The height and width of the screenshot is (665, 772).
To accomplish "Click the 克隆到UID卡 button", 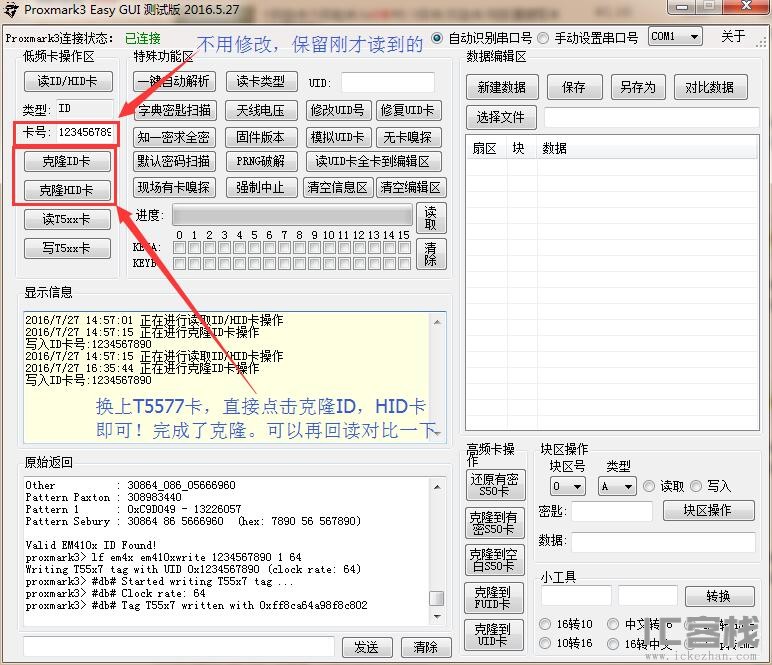I will [x=493, y=635].
